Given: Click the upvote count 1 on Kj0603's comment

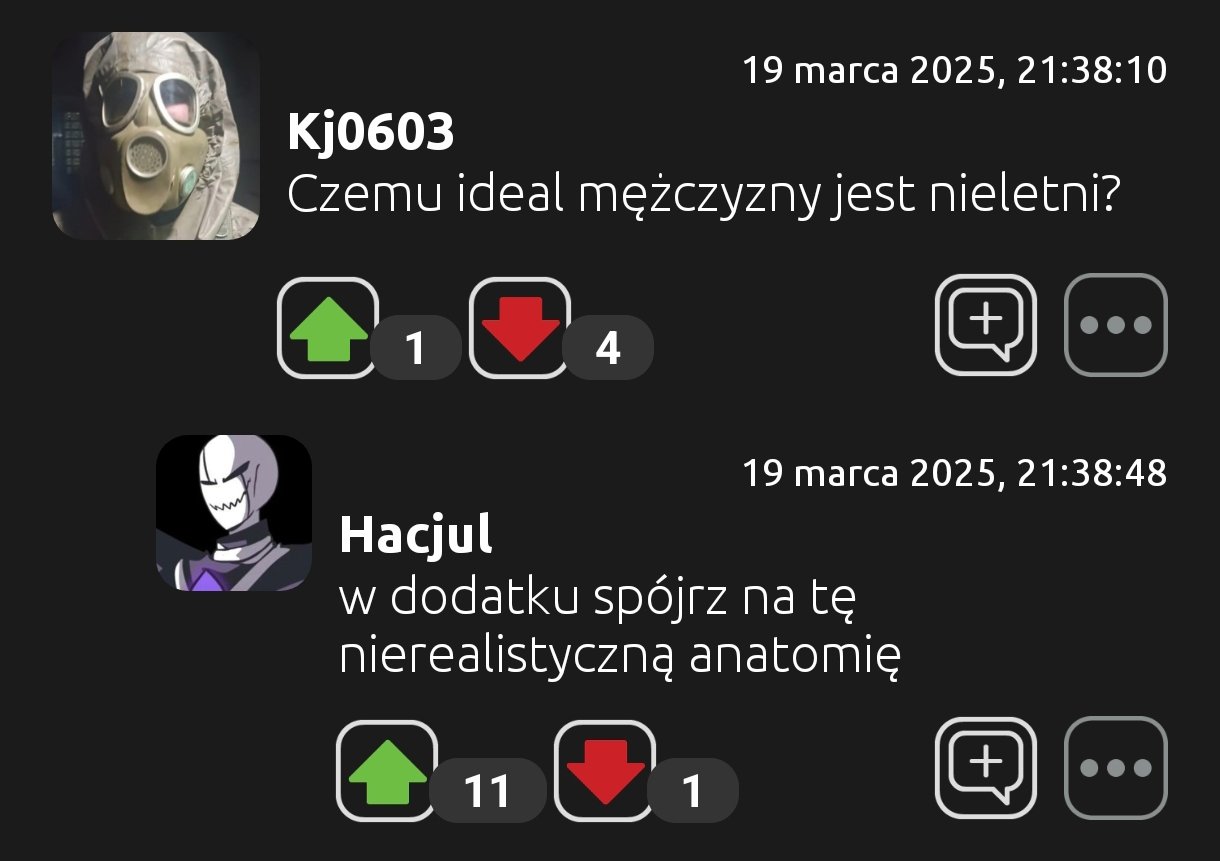Looking at the screenshot, I should (416, 349).
